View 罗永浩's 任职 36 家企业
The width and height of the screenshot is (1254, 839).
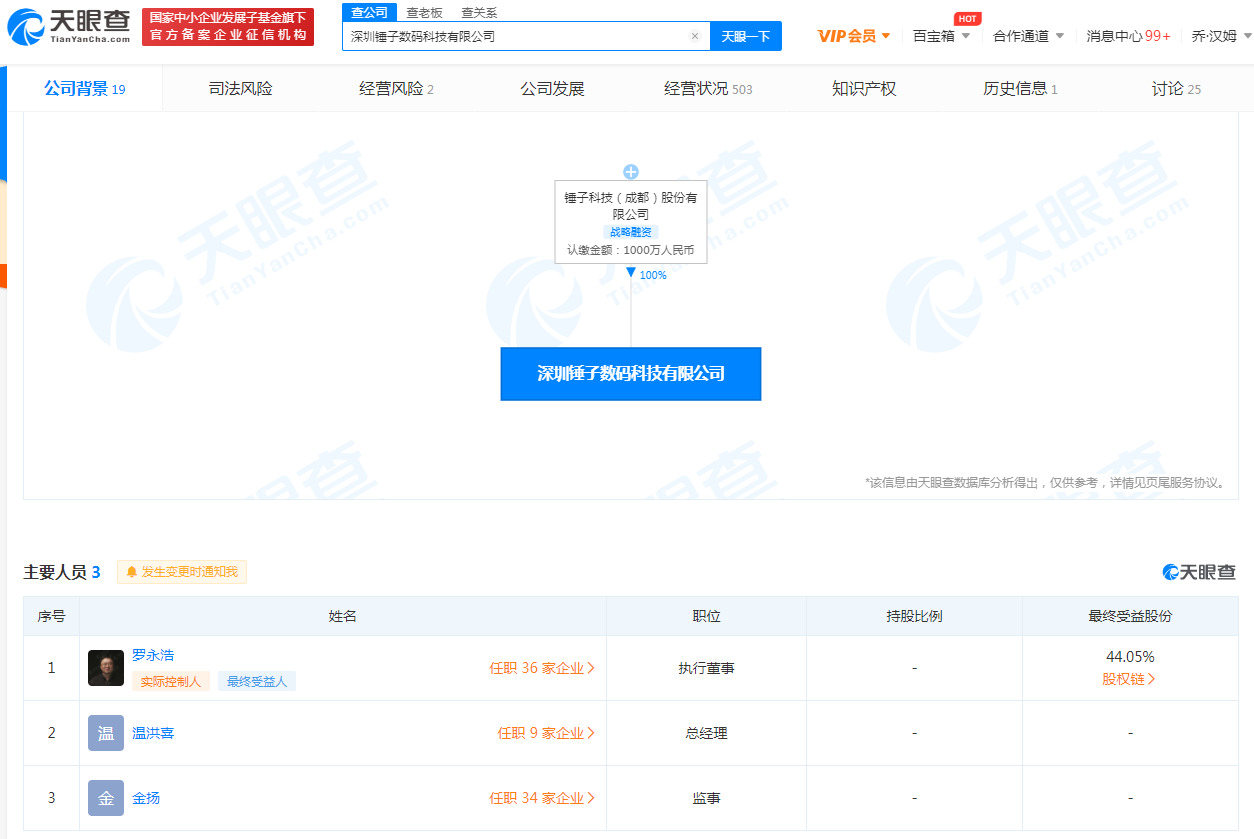(x=542, y=668)
